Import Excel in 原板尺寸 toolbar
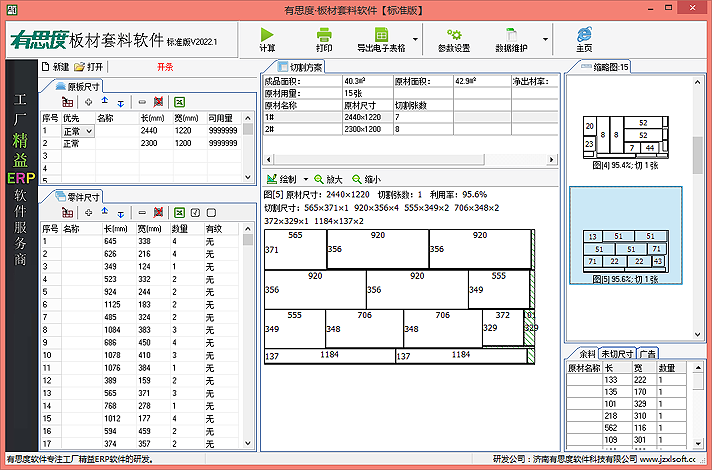 (x=179, y=102)
